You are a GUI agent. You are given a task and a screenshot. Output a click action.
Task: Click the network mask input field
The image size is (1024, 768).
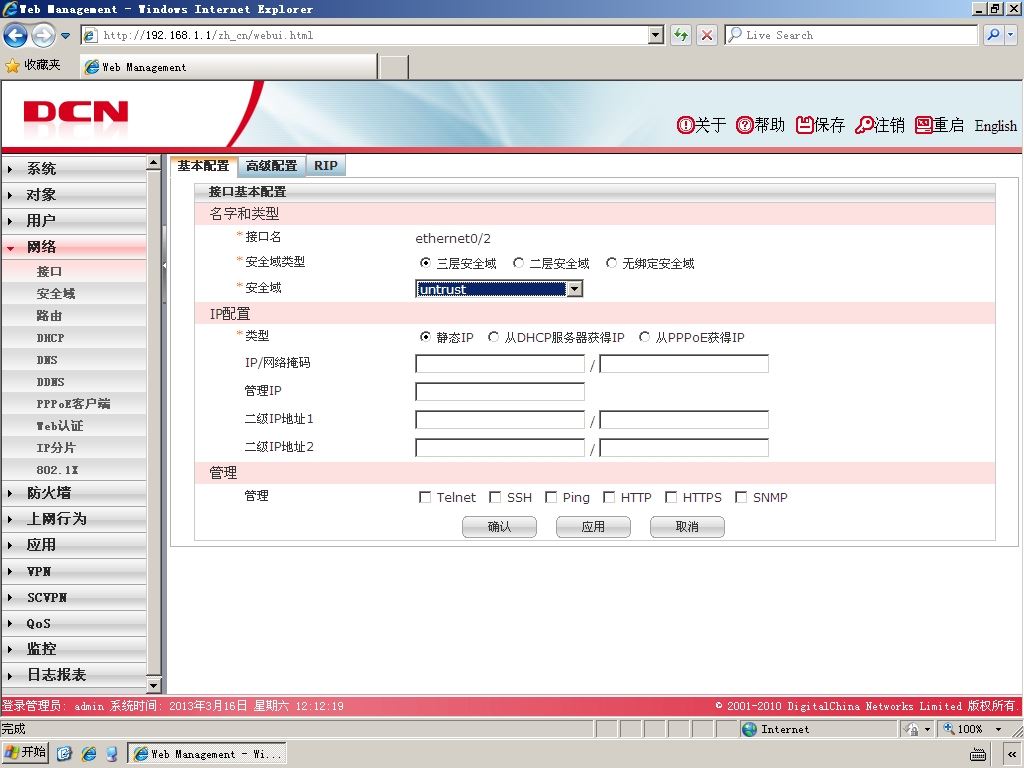684,364
